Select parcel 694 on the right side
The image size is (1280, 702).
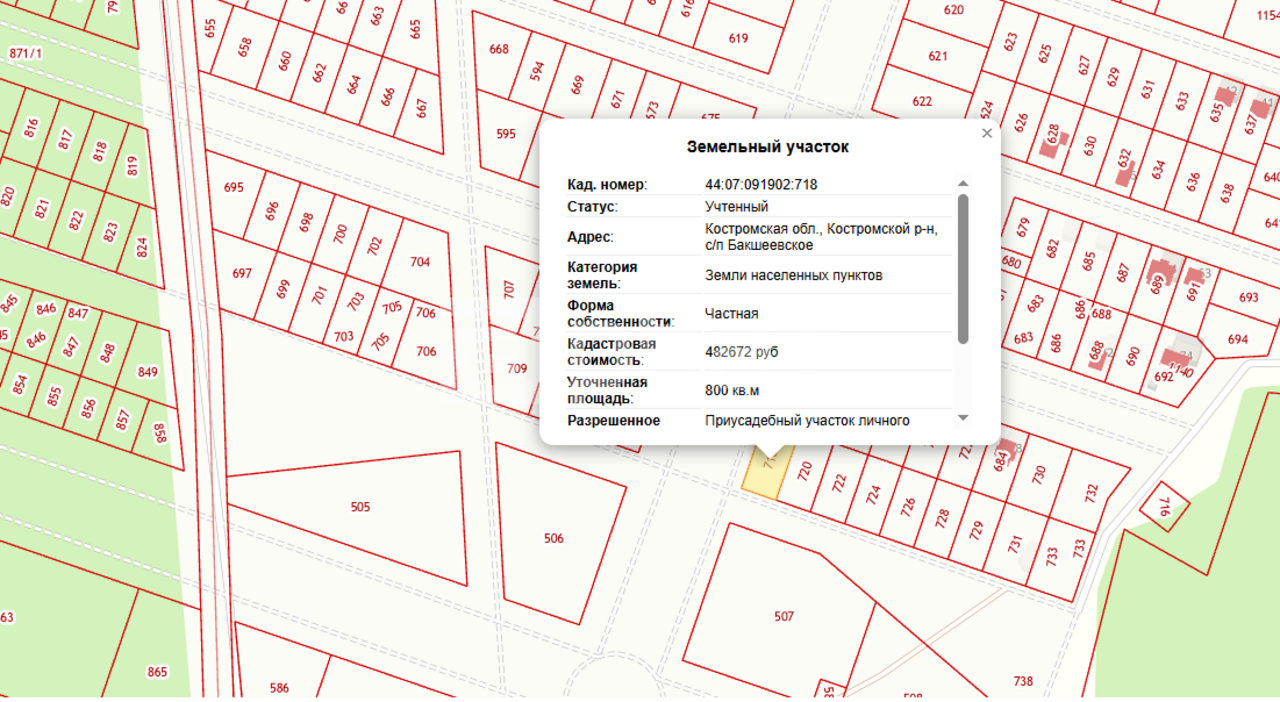click(1238, 338)
